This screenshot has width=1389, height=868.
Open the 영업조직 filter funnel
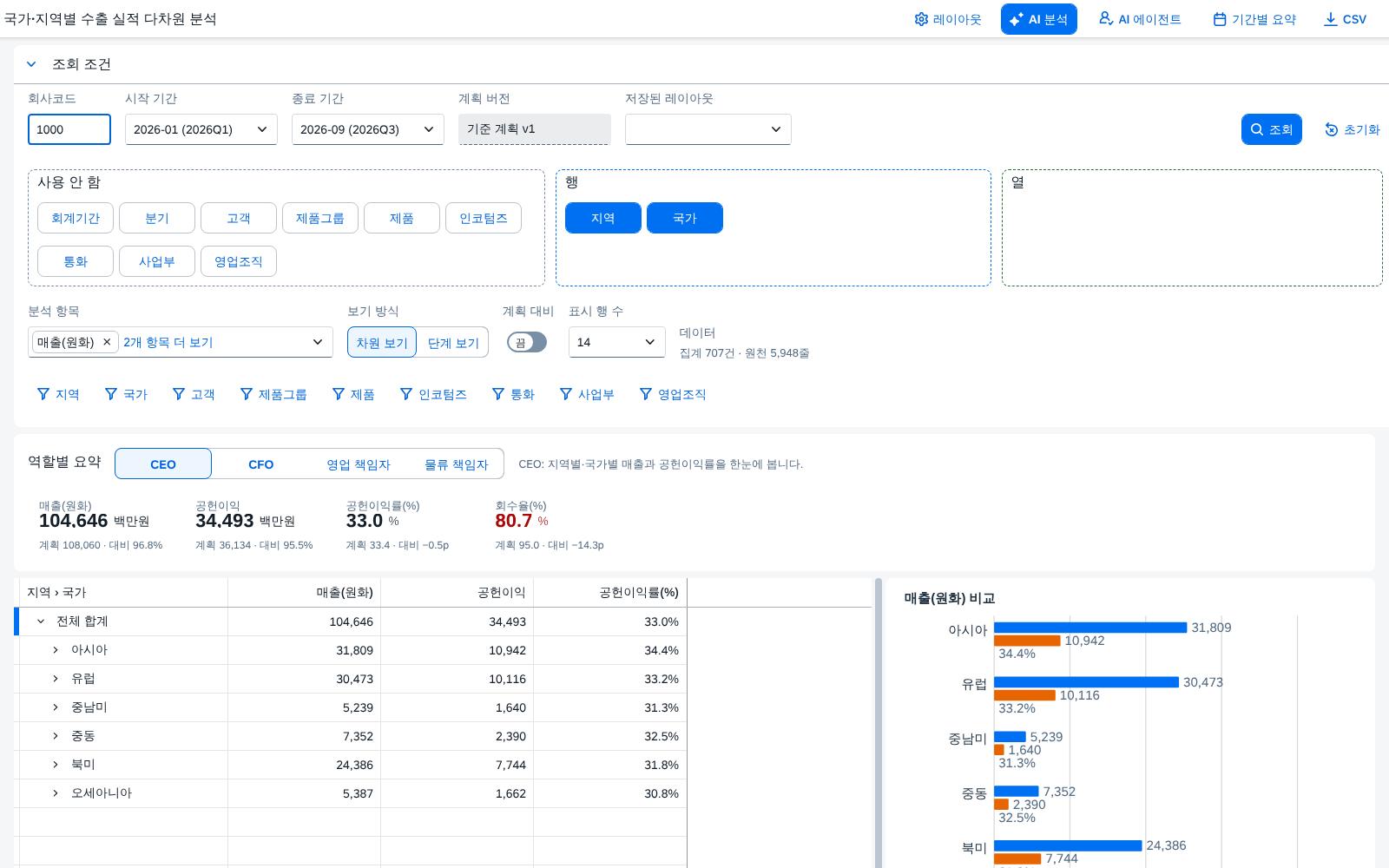(x=673, y=394)
